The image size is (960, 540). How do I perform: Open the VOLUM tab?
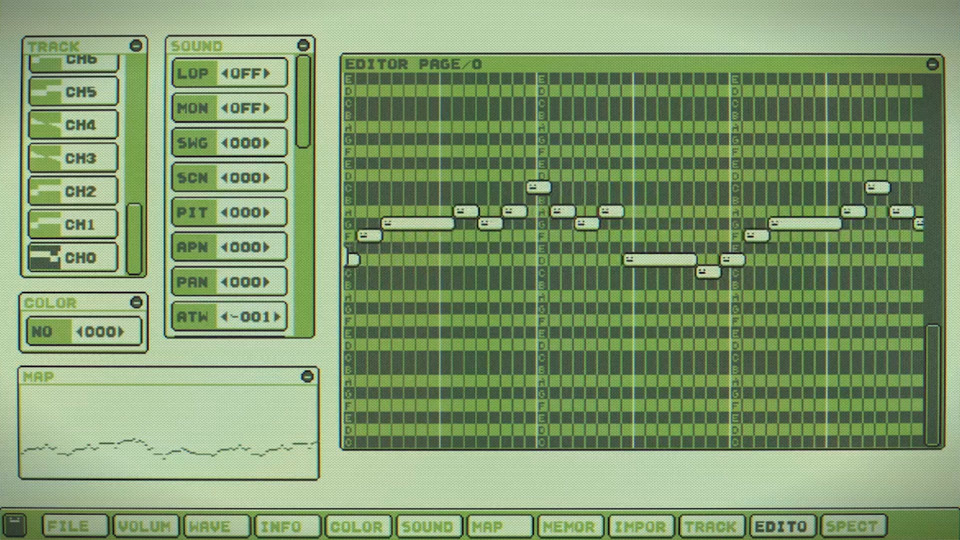pos(146,526)
